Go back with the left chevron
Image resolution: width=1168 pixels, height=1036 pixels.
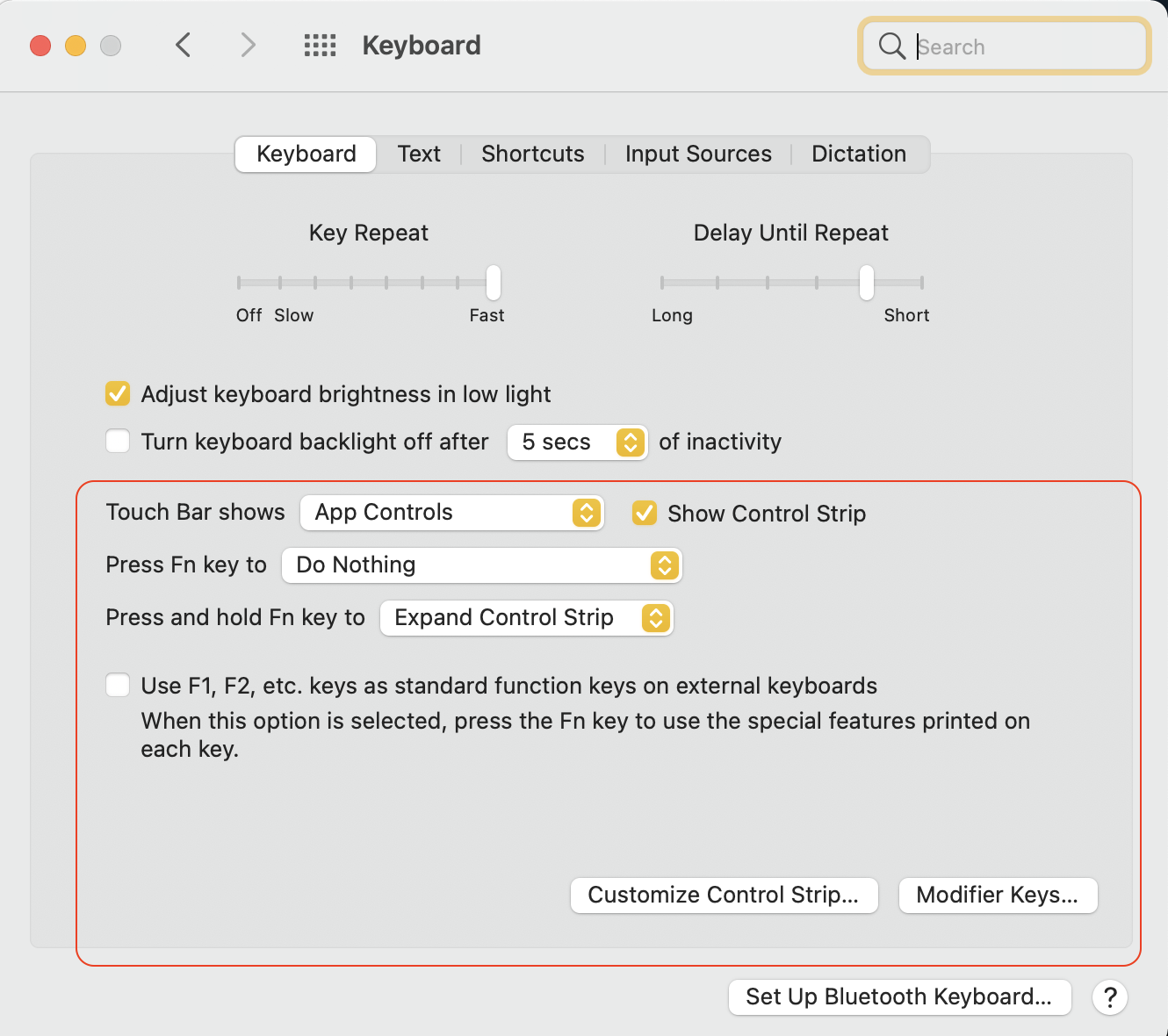(184, 45)
